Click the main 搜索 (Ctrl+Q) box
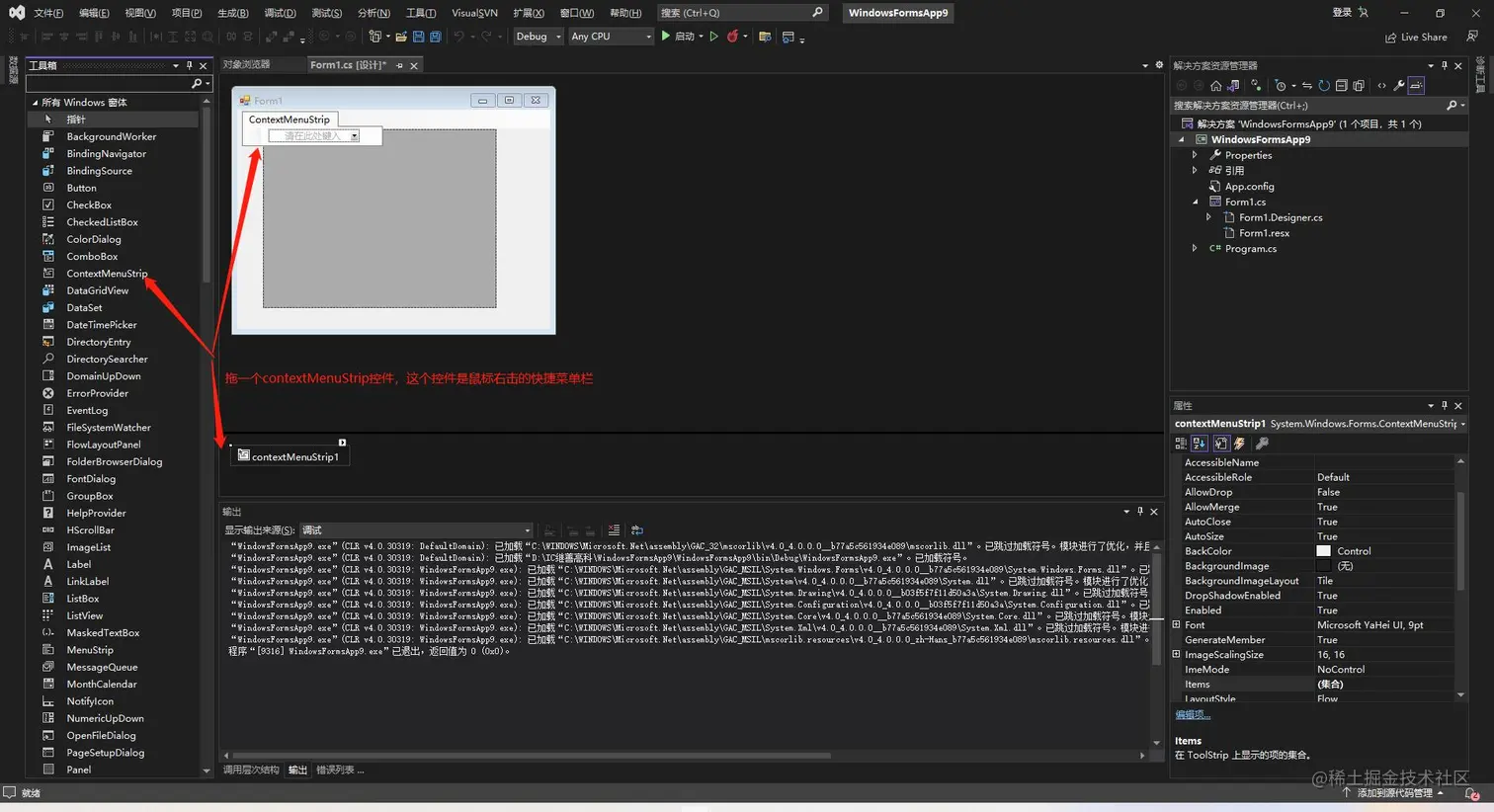Image resolution: width=1494 pixels, height=812 pixels. click(741, 13)
